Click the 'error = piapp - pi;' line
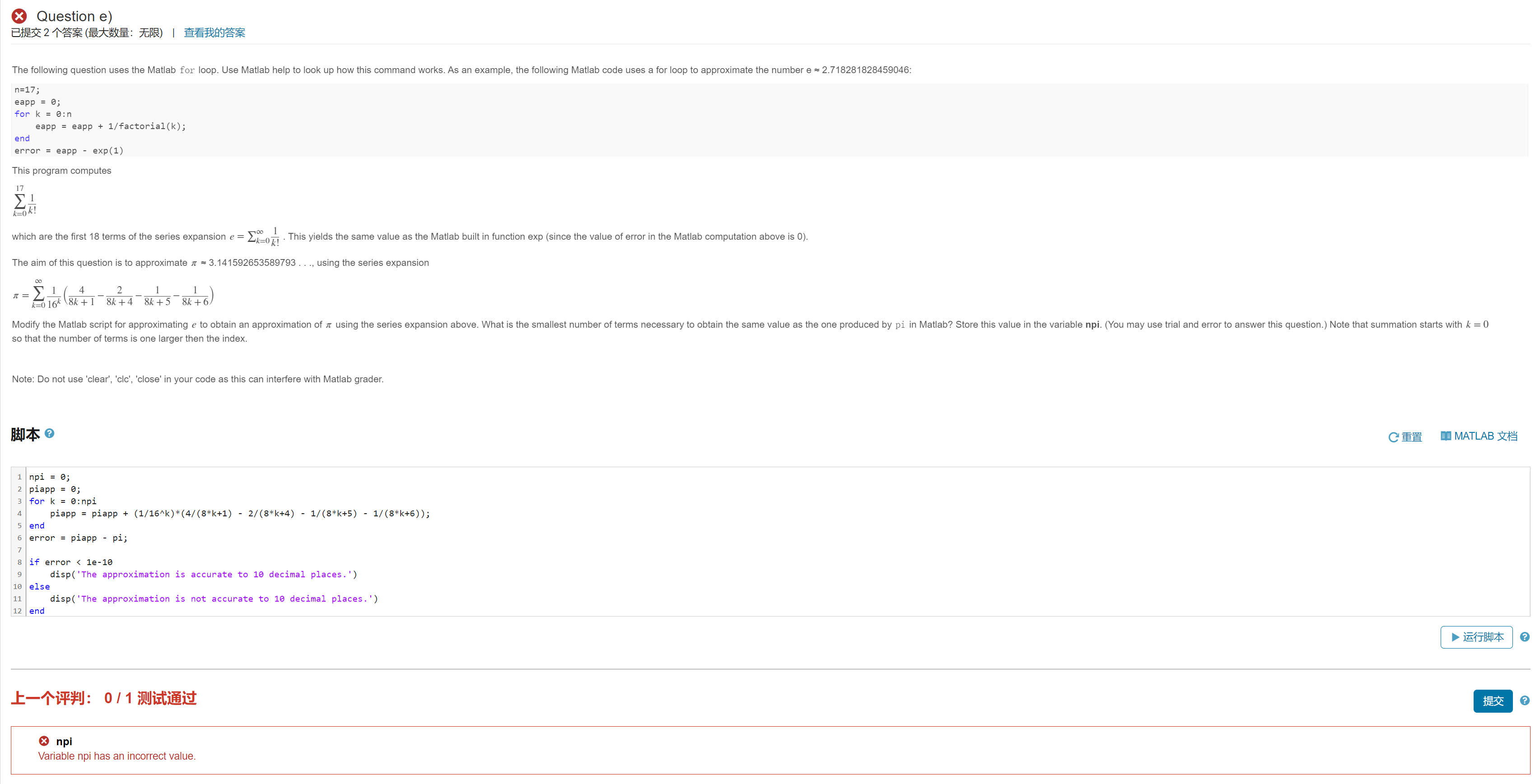The width and height of the screenshot is (1540, 784). [78, 538]
